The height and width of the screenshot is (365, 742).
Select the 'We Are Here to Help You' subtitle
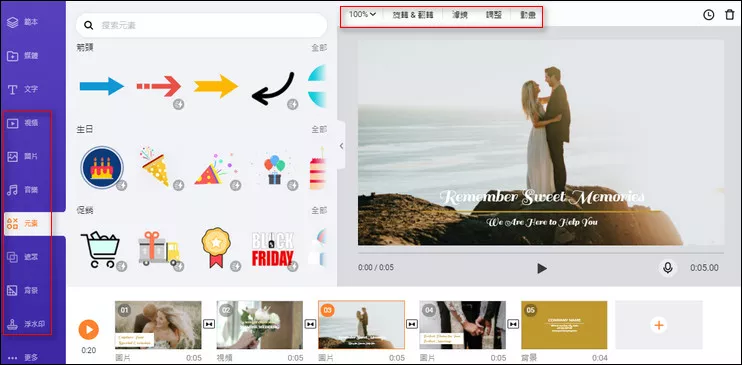click(x=542, y=222)
